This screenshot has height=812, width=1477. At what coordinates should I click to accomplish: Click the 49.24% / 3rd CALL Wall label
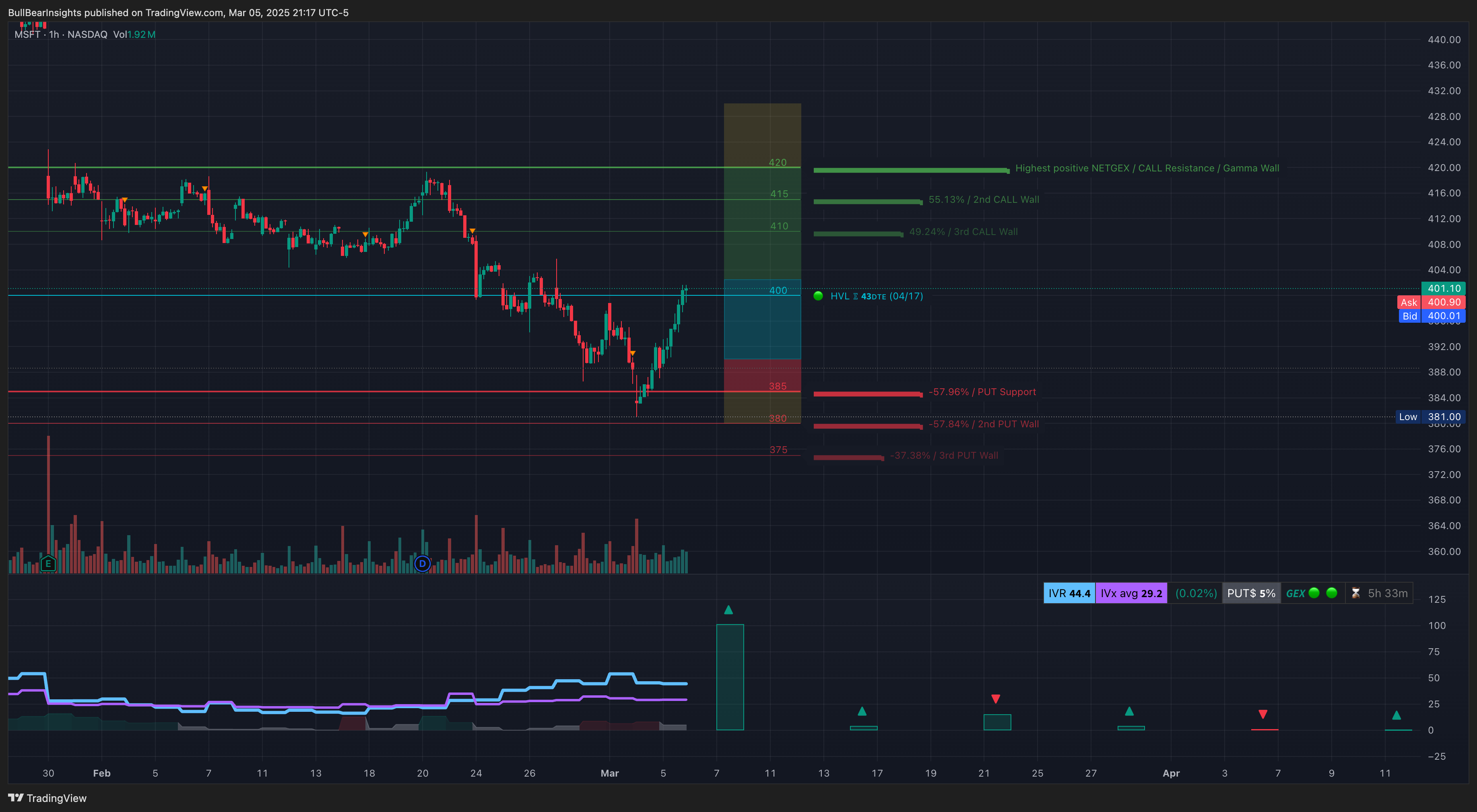pos(963,232)
